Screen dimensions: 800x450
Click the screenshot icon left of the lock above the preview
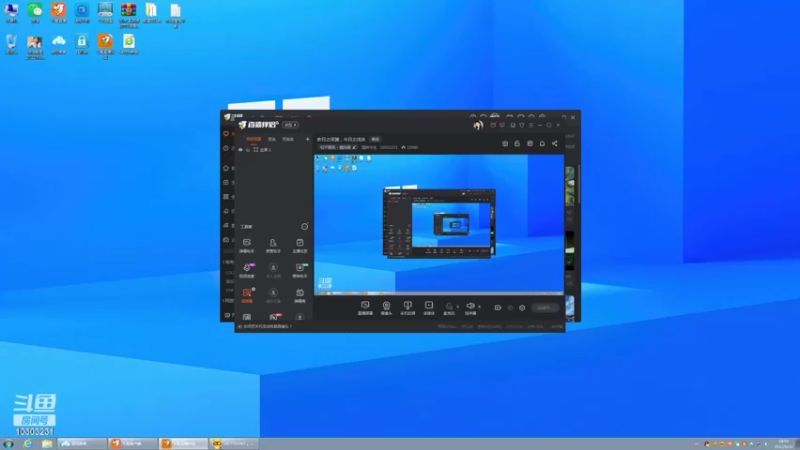(505, 143)
